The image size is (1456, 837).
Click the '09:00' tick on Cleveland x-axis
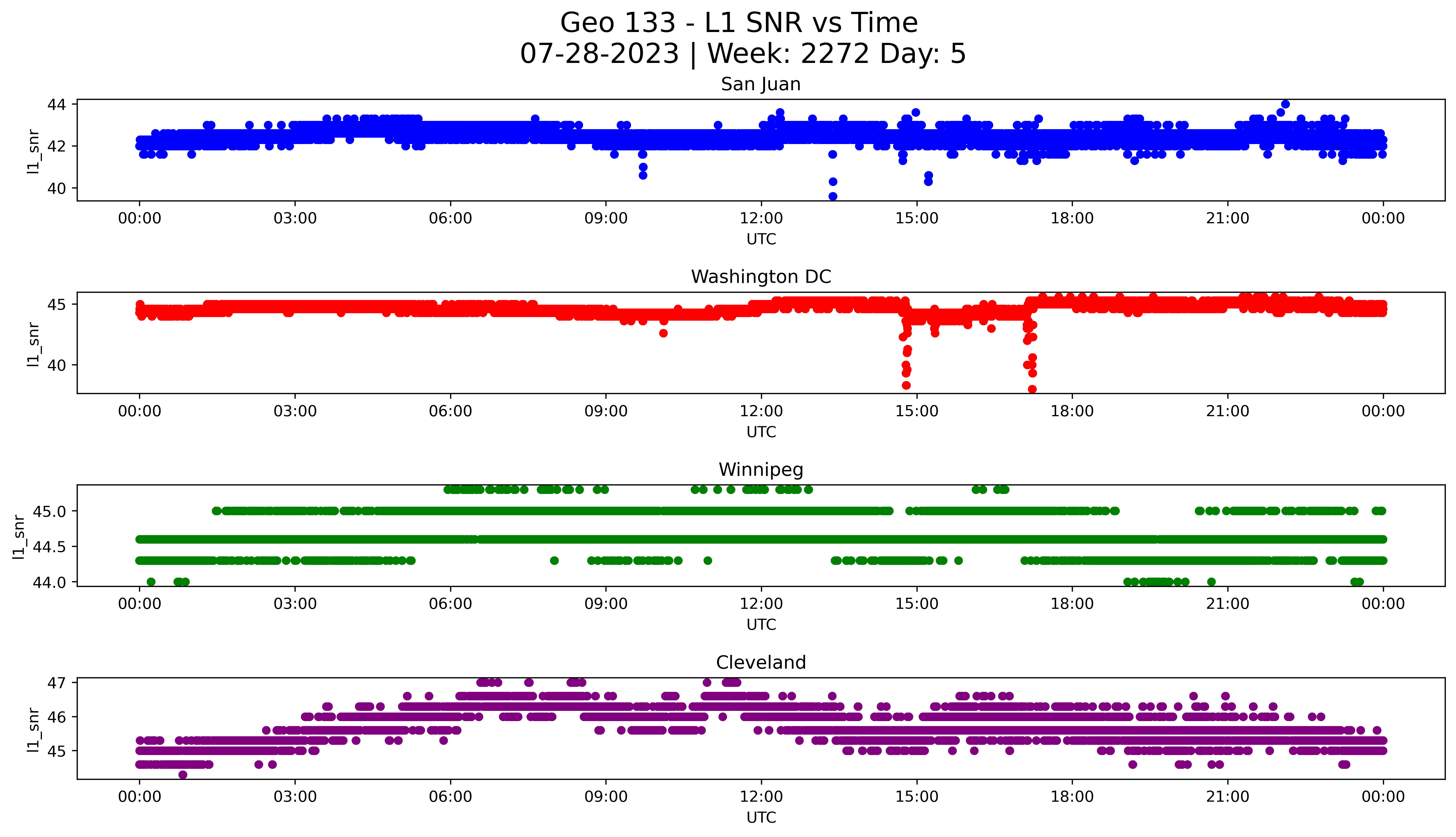pos(606,797)
